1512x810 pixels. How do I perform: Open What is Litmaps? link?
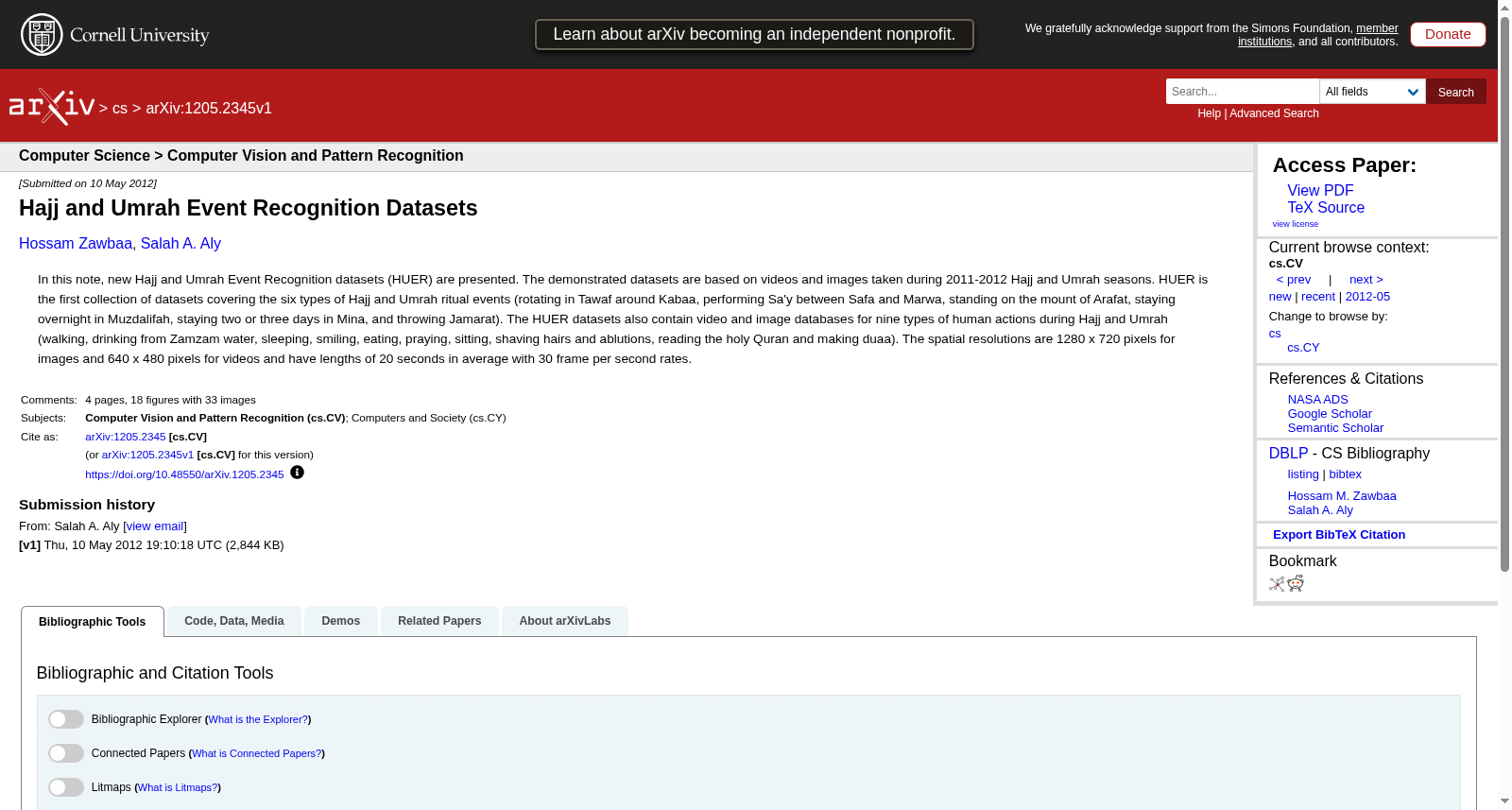coord(178,788)
